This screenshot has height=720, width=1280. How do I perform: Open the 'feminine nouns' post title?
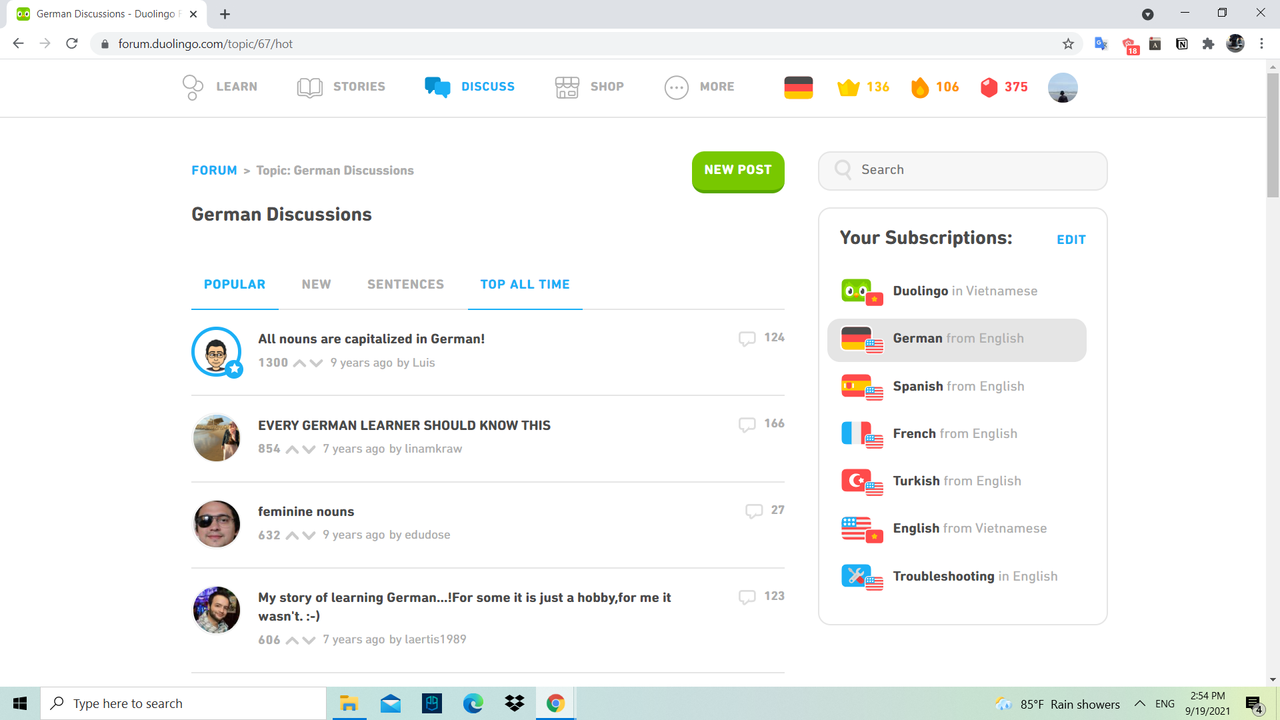pos(306,511)
